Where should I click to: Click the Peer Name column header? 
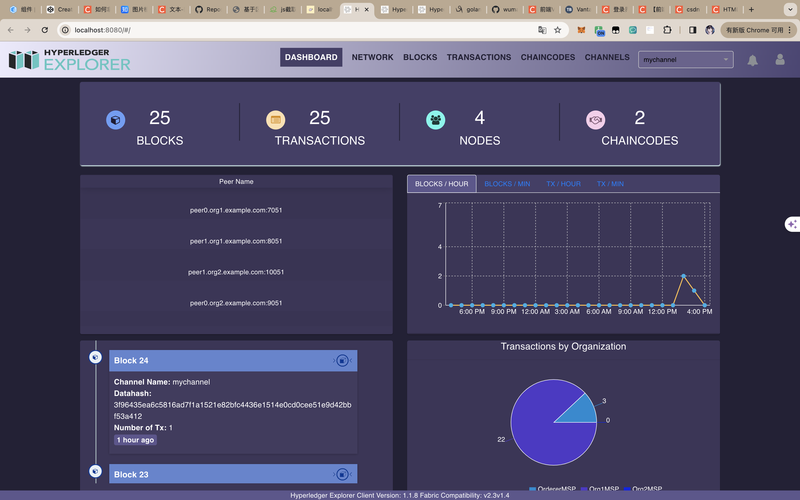click(x=236, y=182)
